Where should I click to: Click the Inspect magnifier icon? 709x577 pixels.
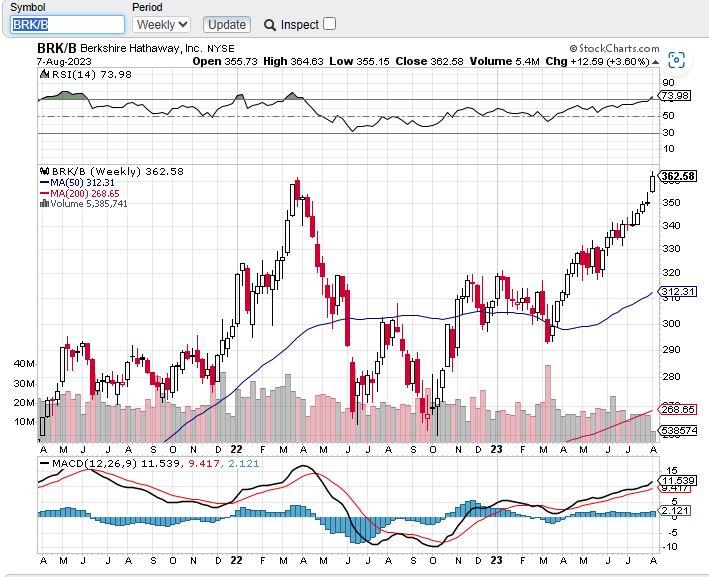(270, 25)
